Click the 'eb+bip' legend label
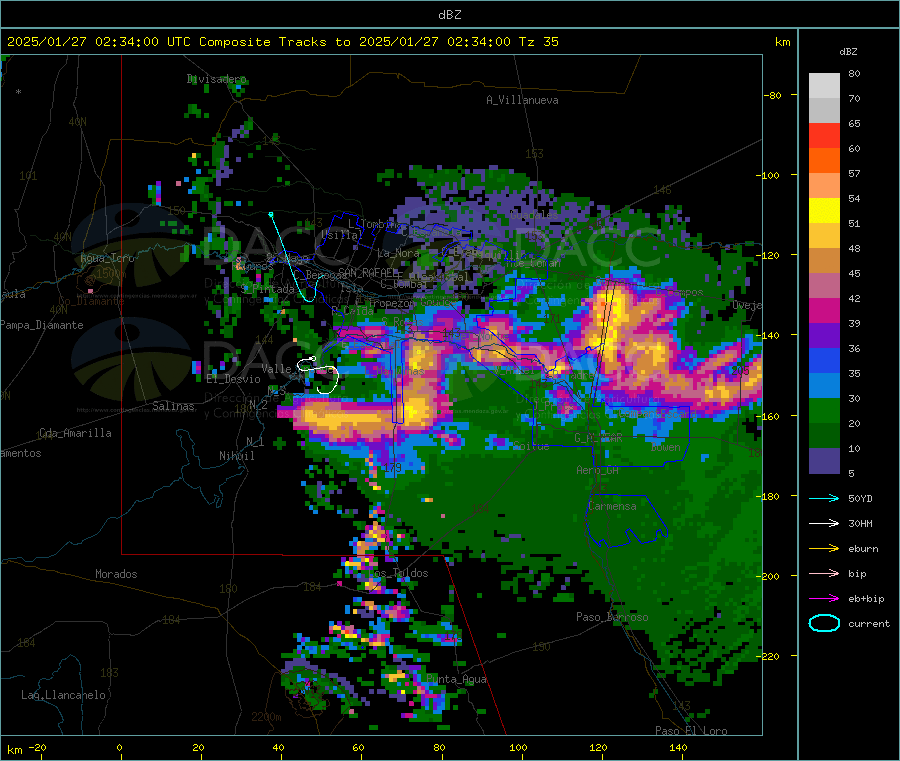This screenshot has height=761, width=900. tap(866, 599)
